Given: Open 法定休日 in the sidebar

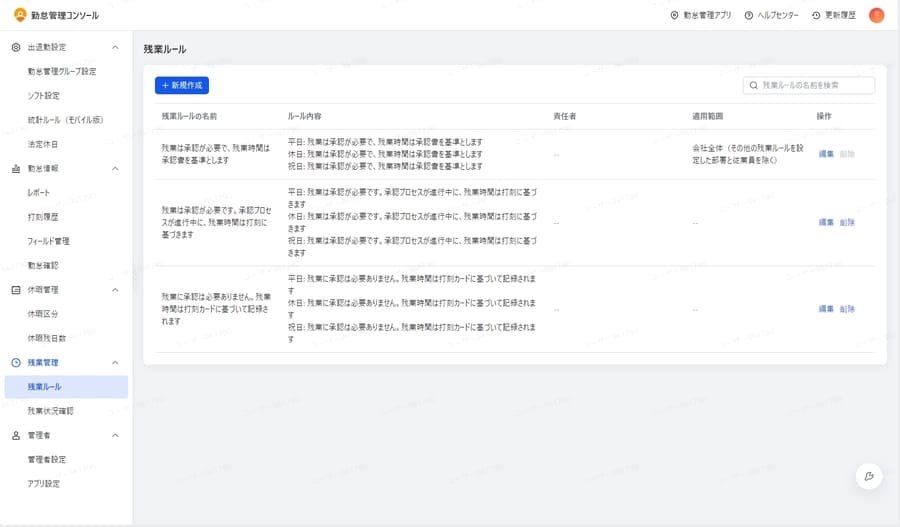Looking at the screenshot, I should tap(43, 144).
